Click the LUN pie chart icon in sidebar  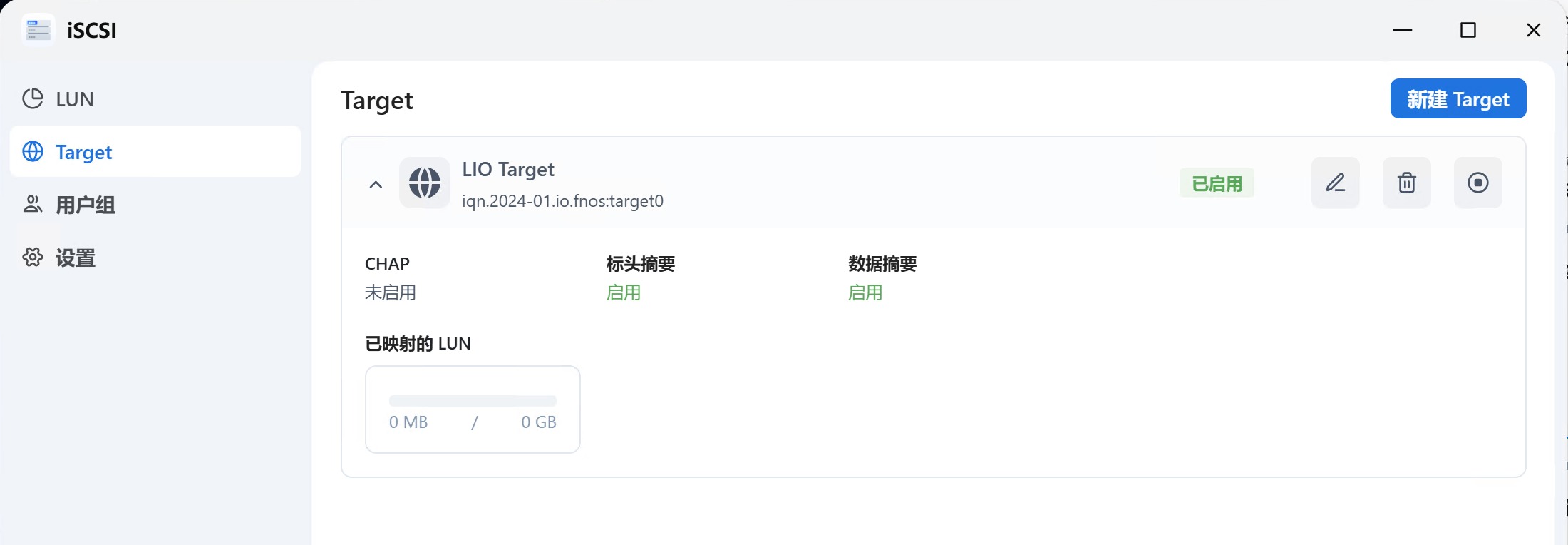pyautogui.click(x=33, y=98)
